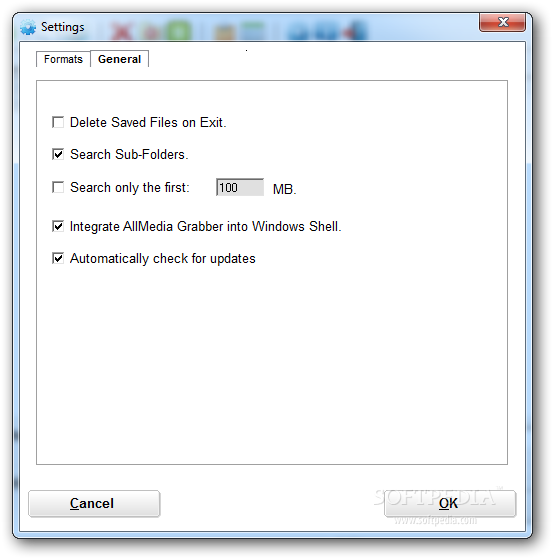Click the 'Search Sub-Folders.' label text
Viewport: 553px width, 559px height.
click(x=129, y=155)
